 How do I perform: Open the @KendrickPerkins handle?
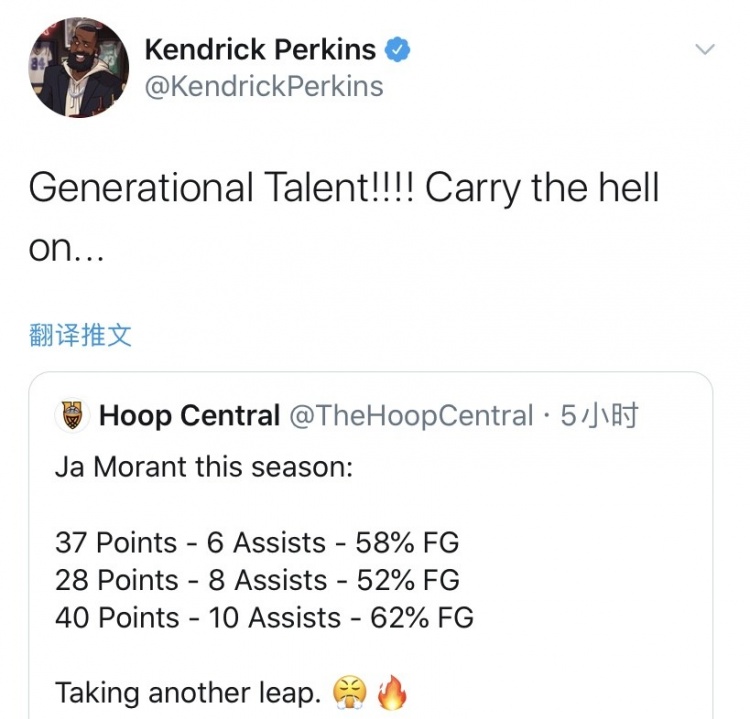point(264,87)
